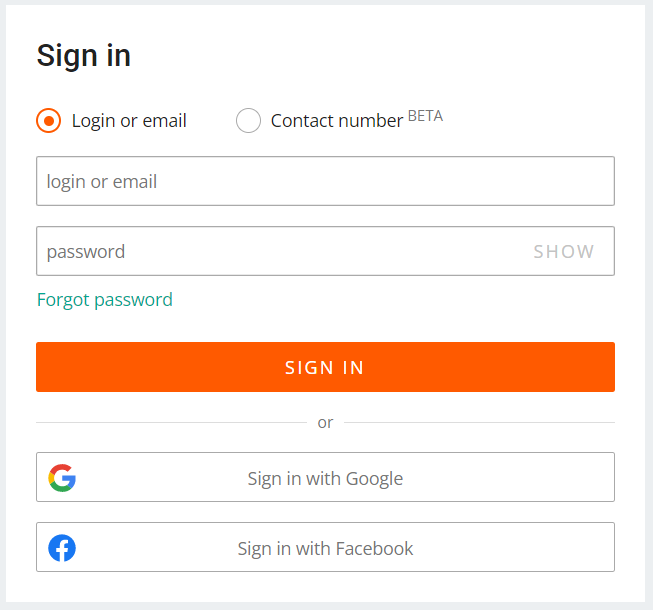
Task: Select the Login or email radio button
Action: 49,121
